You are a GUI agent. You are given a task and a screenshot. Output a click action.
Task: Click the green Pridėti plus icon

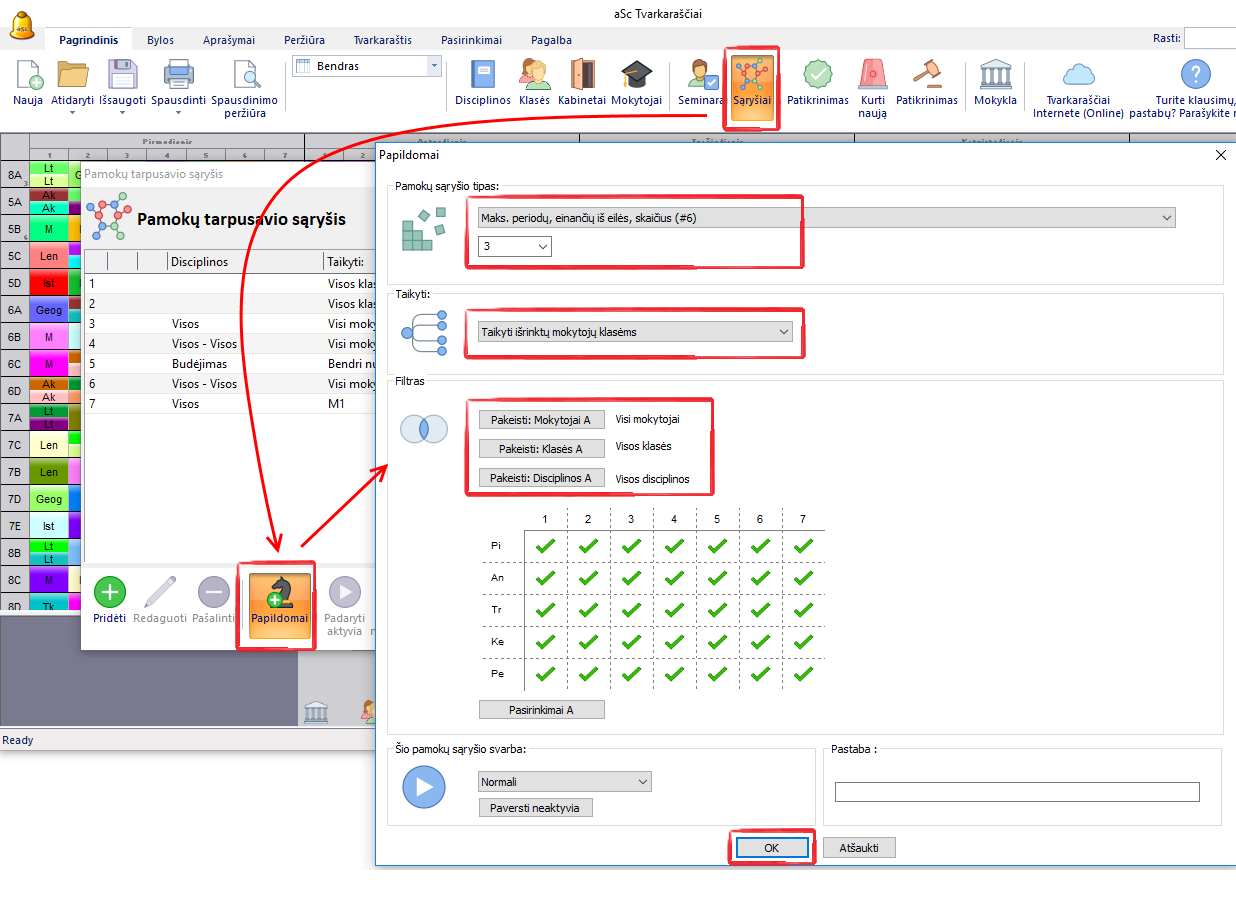click(110, 593)
